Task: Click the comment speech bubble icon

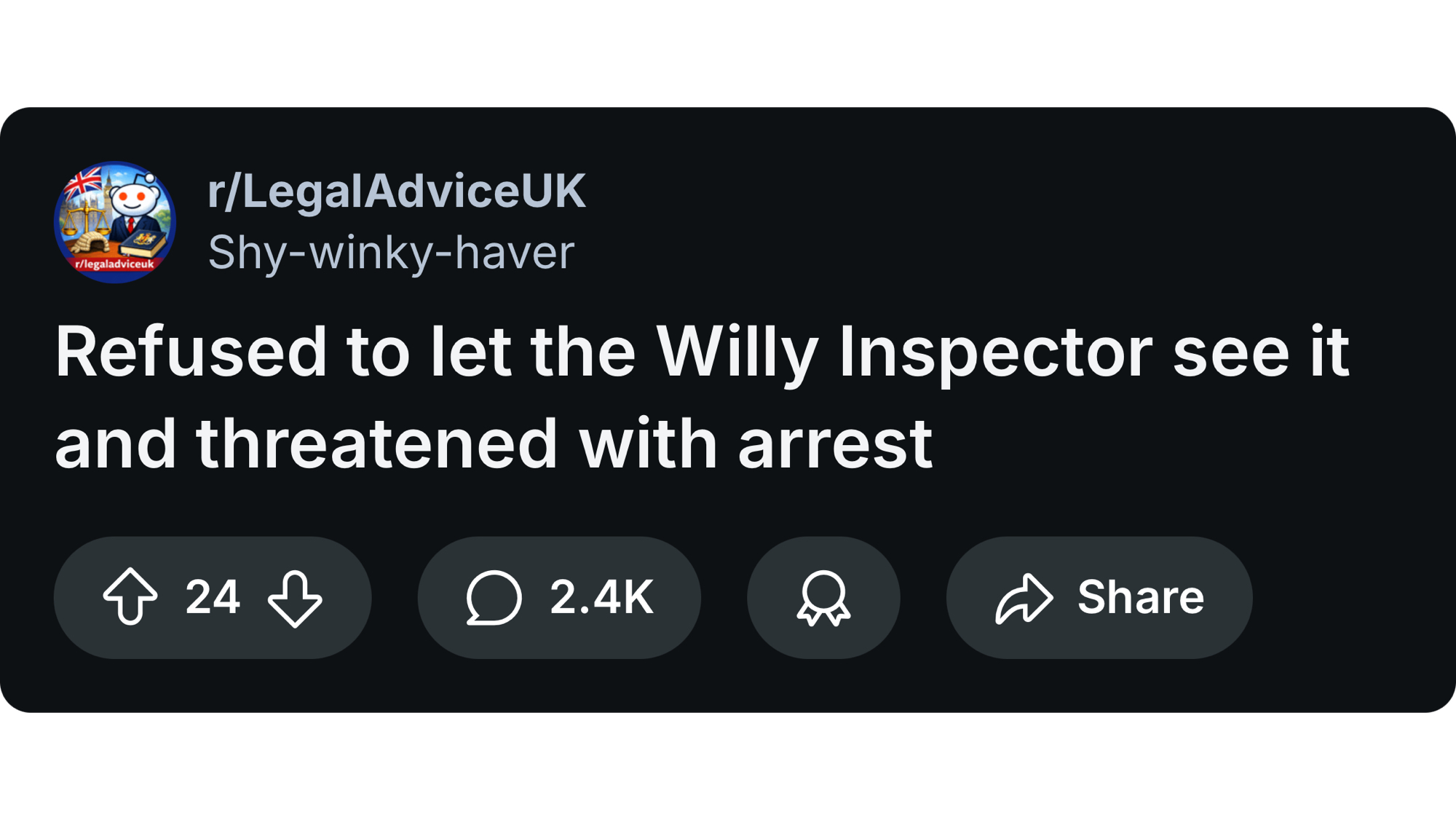Action: click(494, 598)
